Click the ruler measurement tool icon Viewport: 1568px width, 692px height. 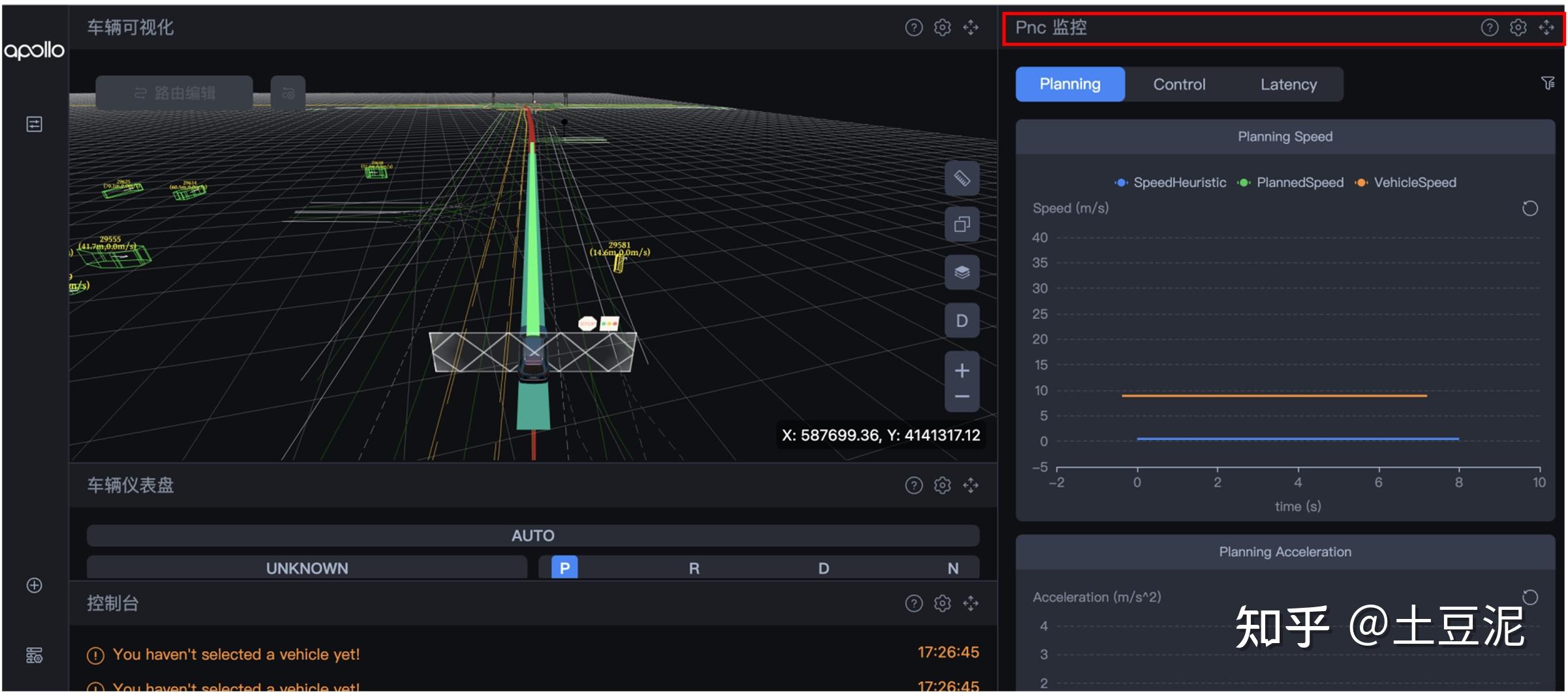pos(962,178)
